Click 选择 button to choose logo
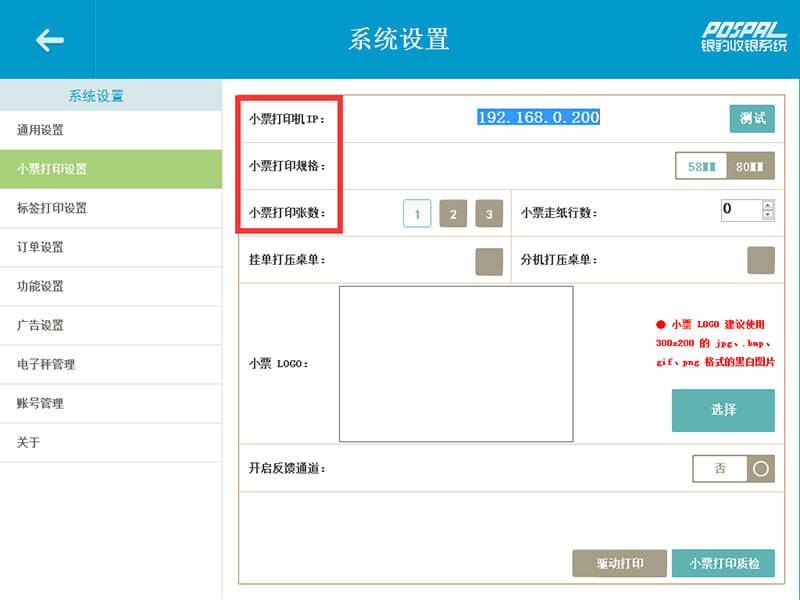Image resolution: width=800 pixels, height=600 pixels. (x=723, y=410)
